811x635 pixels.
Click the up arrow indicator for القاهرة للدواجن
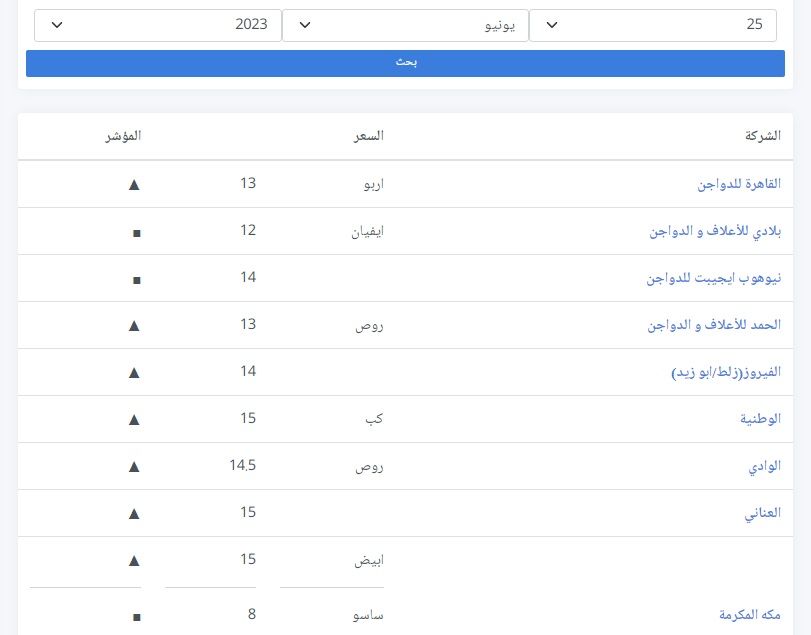click(135, 184)
